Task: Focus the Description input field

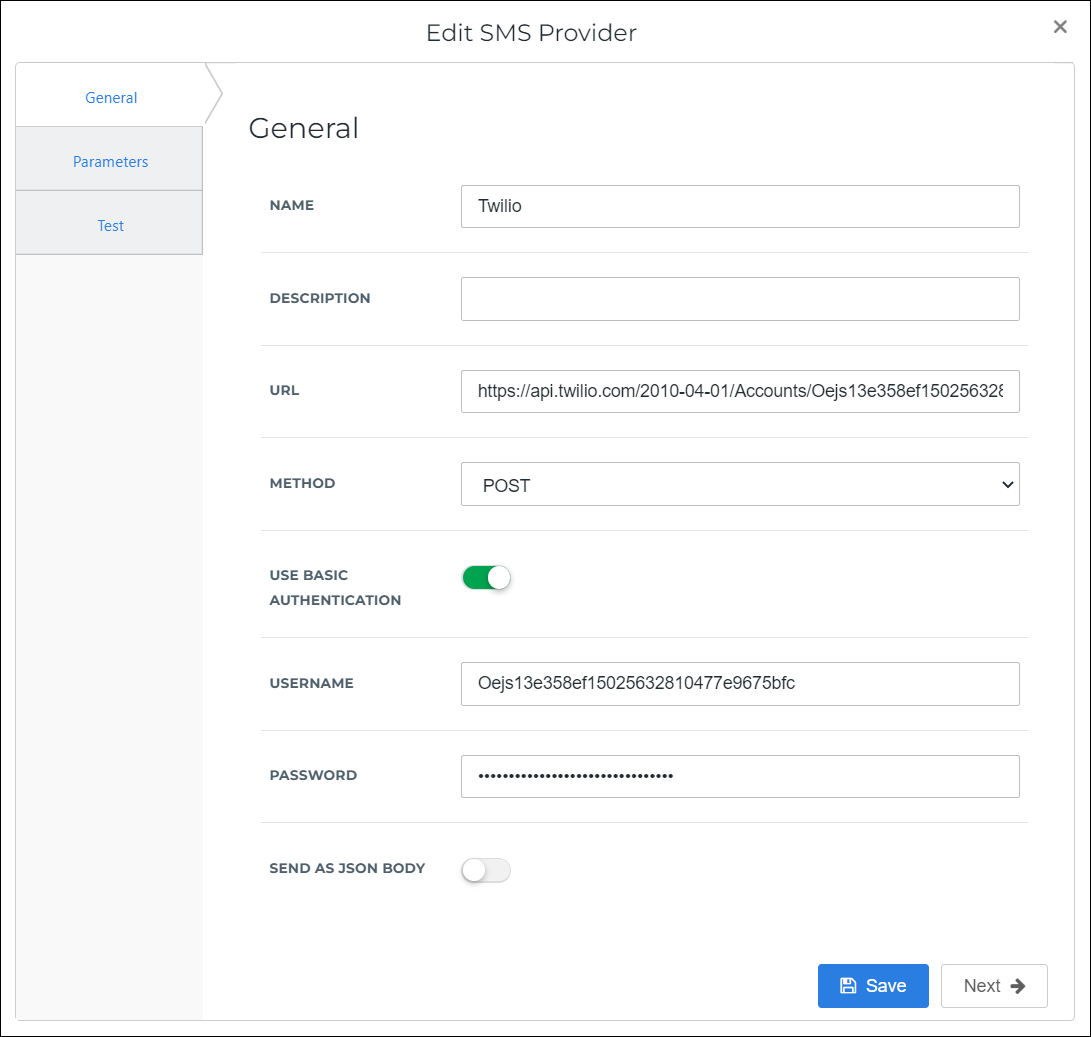Action: coord(740,299)
